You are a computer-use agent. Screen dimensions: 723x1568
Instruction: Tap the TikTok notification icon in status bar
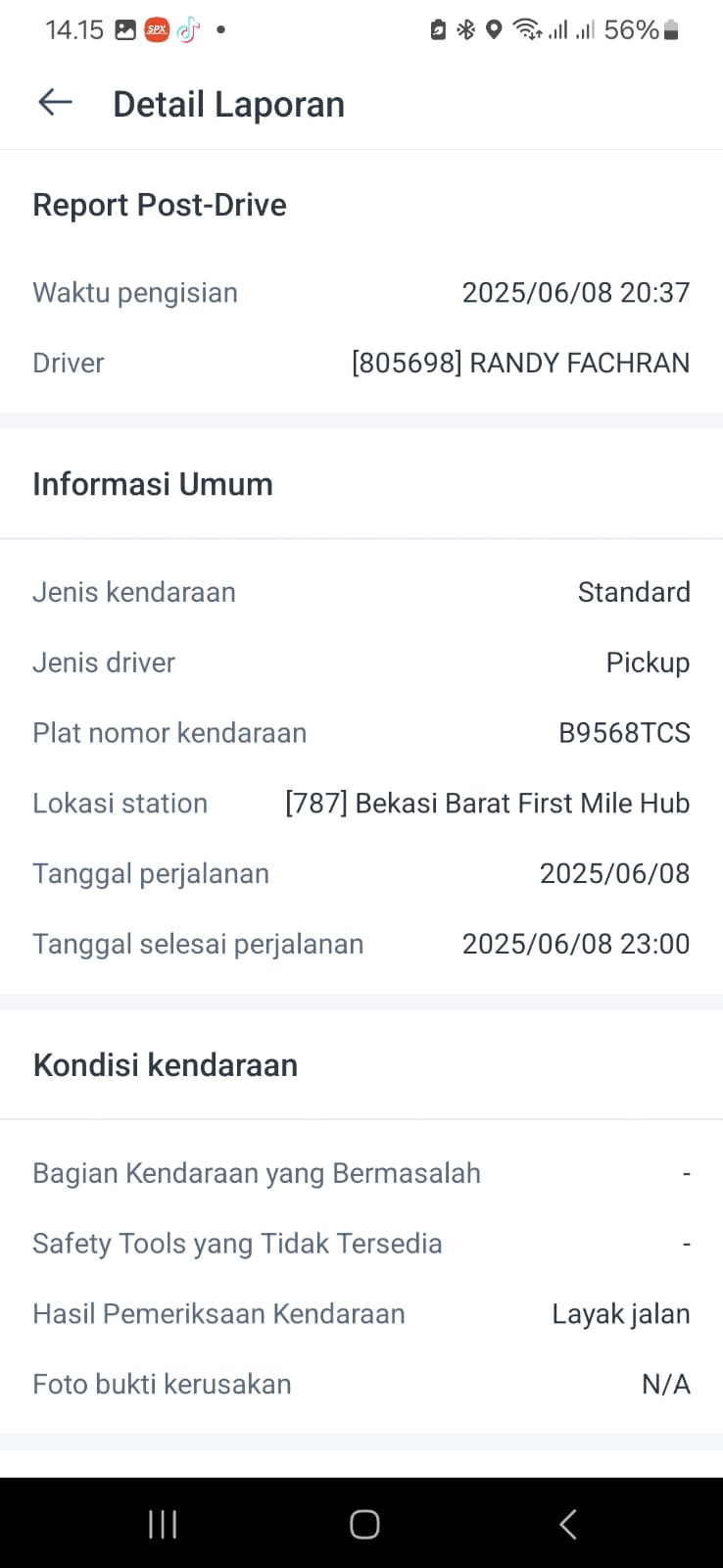click(x=188, y=30)
